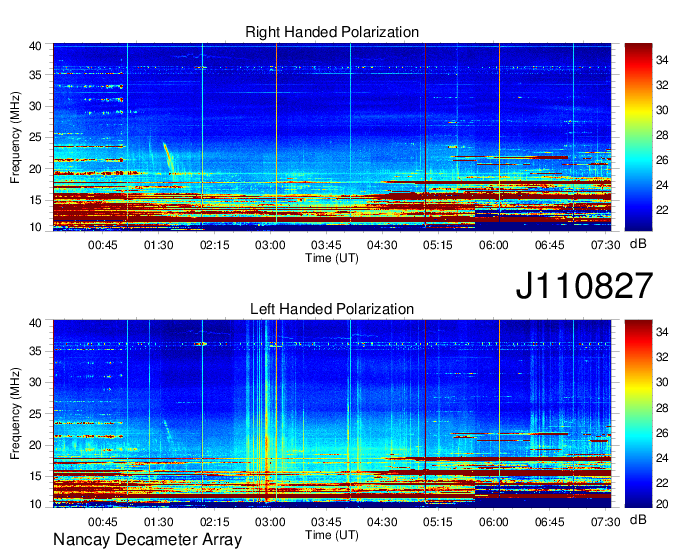Click the 06:45 tick label under Left Handed plot
This screenshot has width=680, height=552.
(549, 522)
